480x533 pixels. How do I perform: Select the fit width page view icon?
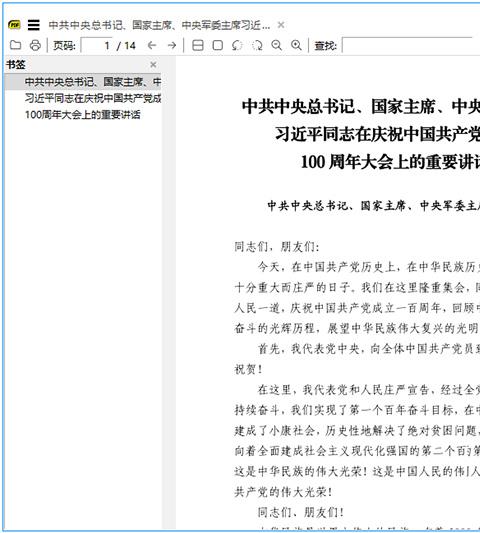[198, 45]
